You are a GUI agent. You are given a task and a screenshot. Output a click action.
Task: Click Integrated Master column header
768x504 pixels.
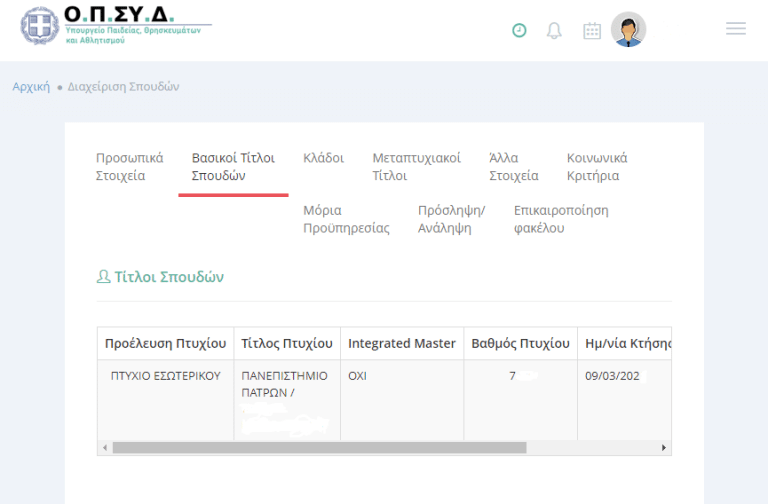click(402, 343)
